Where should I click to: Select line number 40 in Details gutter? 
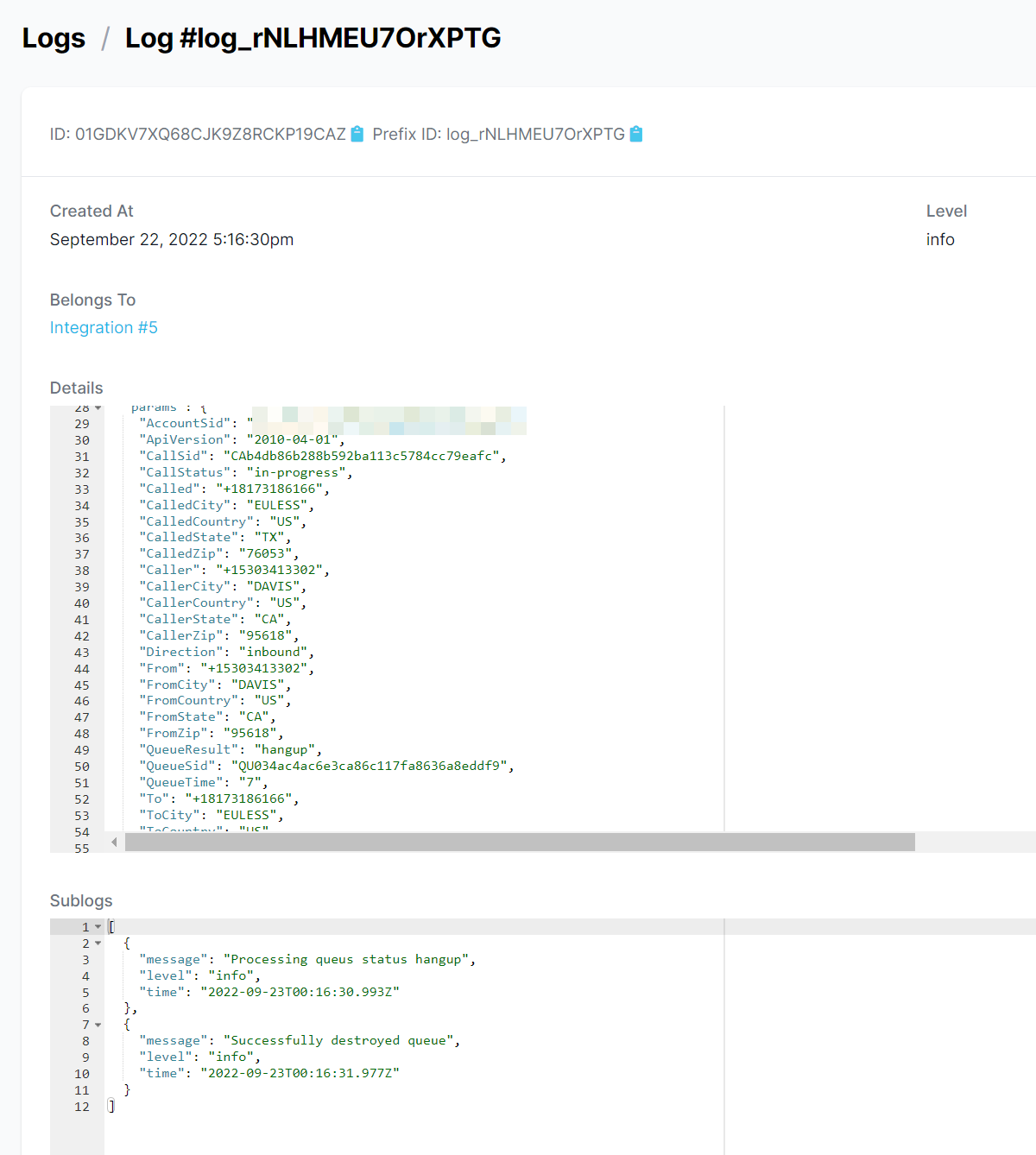click(x=81, y=603)
